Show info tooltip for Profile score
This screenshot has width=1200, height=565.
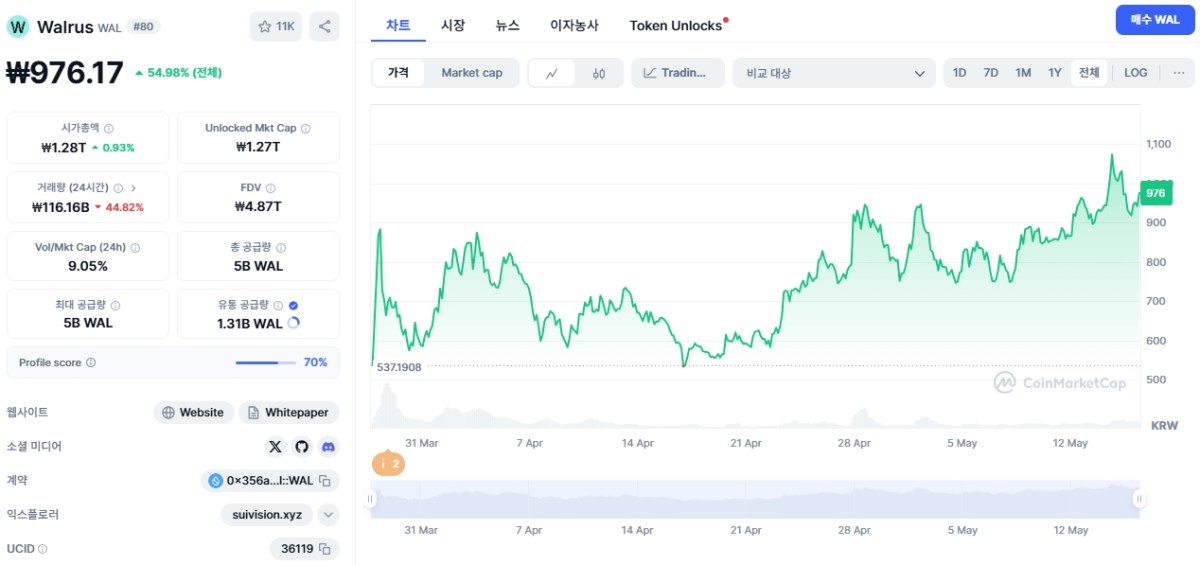click(91, 363)
